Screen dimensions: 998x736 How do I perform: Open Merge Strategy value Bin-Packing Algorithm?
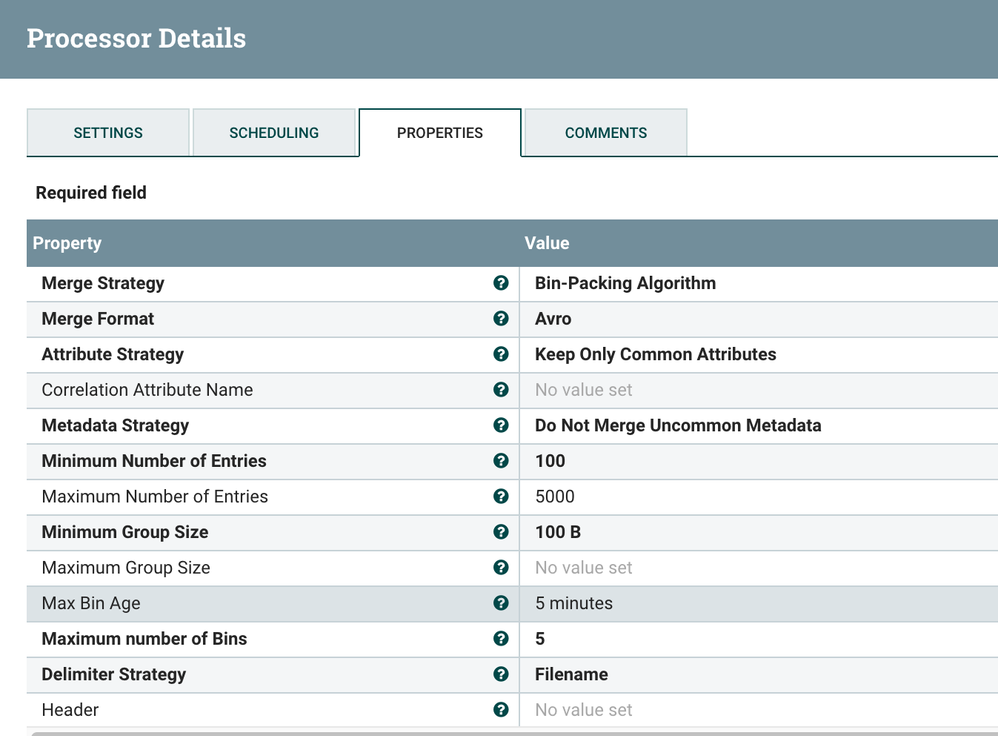[625, 284]
